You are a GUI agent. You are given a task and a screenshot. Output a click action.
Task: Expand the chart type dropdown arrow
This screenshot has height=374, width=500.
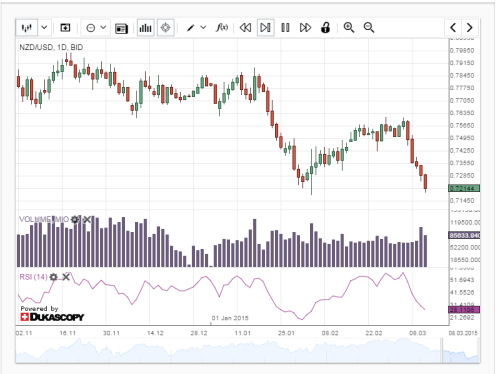click(x=44, y=28)
